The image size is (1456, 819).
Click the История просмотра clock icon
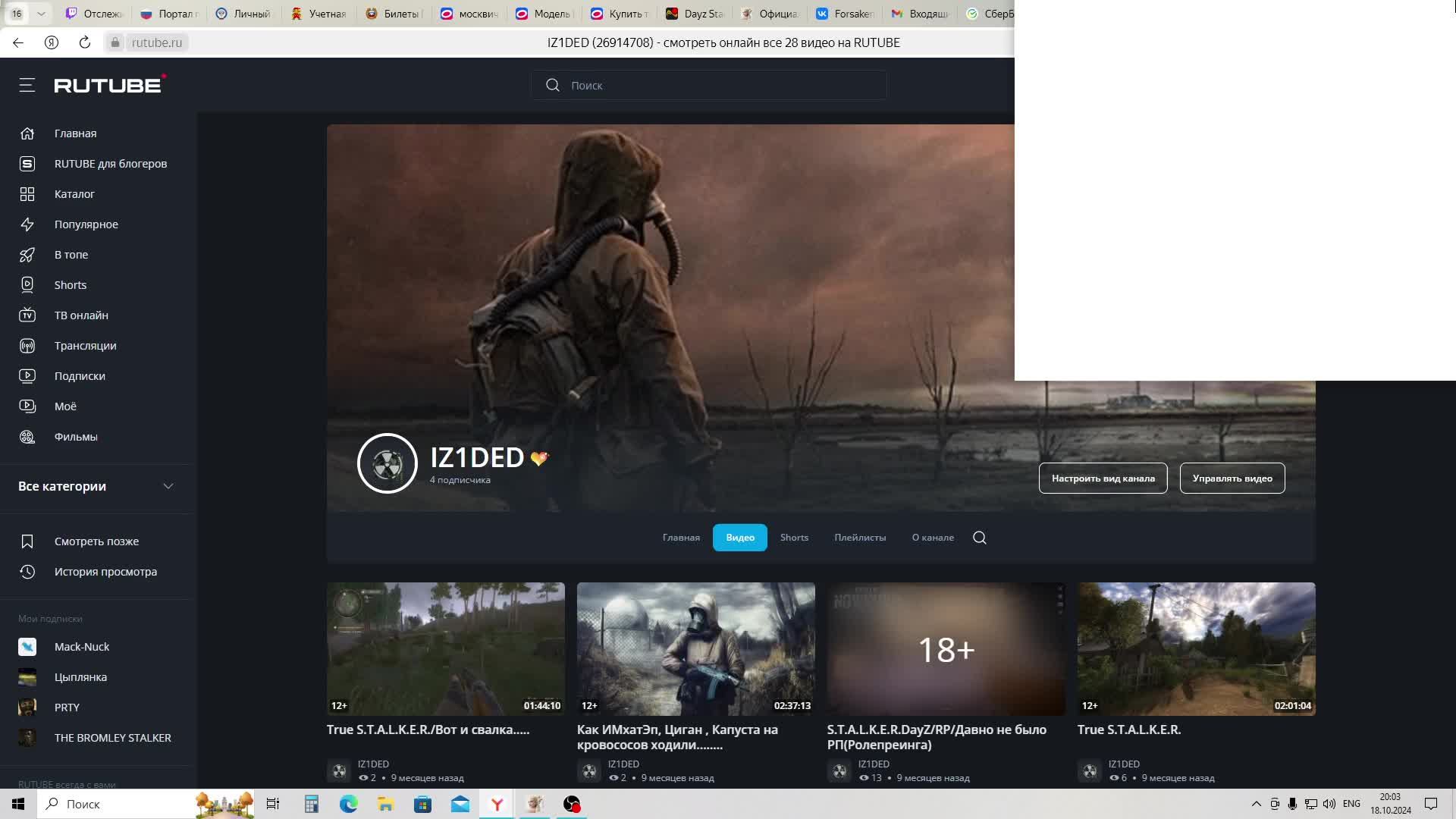click(x=27, y=572)
